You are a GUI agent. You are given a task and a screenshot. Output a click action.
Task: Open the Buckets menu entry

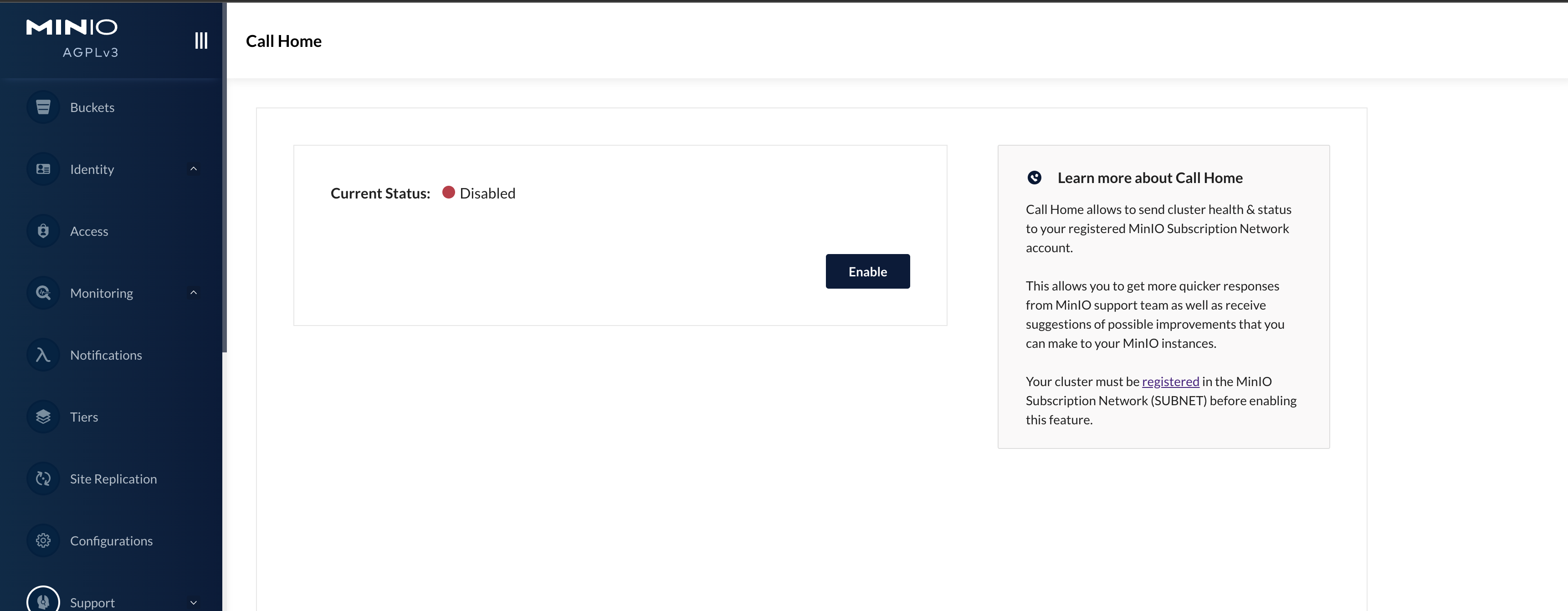coord(92,107)
